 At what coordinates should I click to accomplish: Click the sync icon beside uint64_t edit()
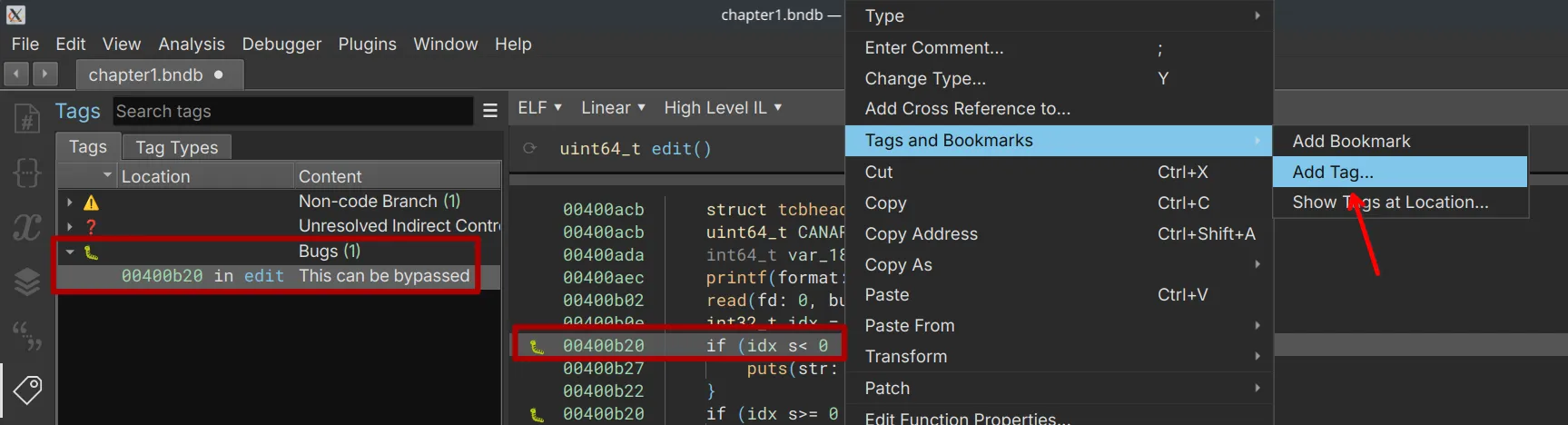pyautogui.click(x=529, y=148)
